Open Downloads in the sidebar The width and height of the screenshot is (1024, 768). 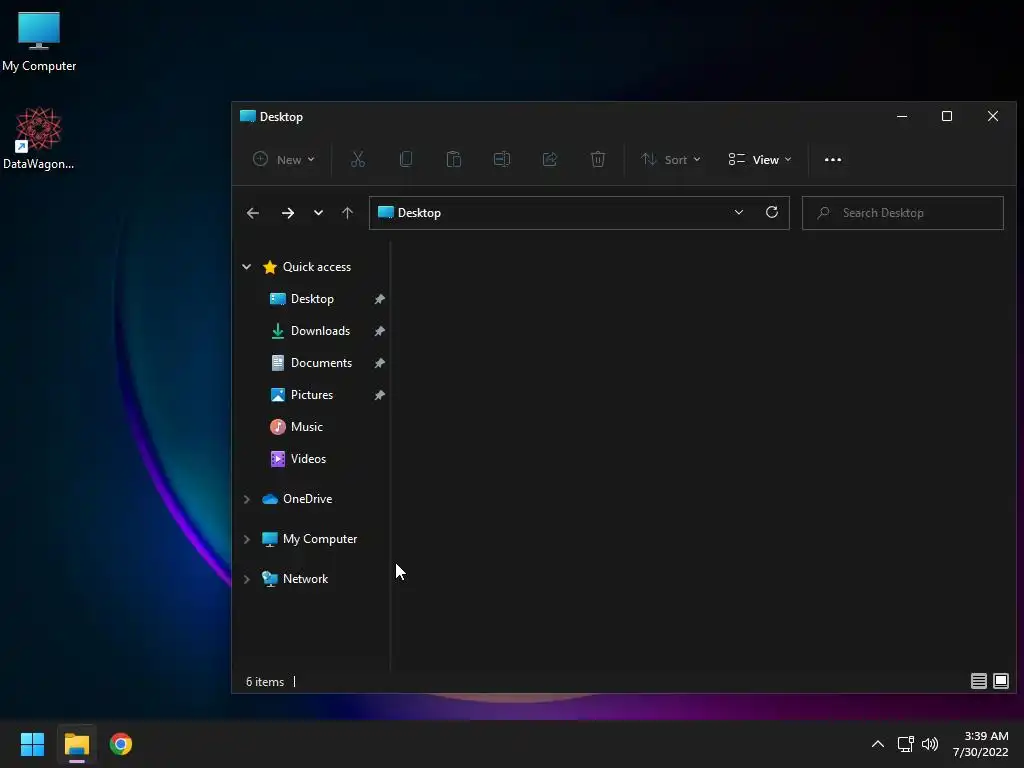[x=320, y=331]
